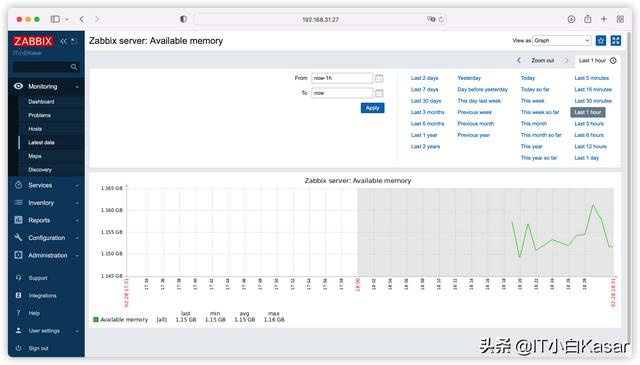Open calendar picker for To field

click(x=379, y=93)
